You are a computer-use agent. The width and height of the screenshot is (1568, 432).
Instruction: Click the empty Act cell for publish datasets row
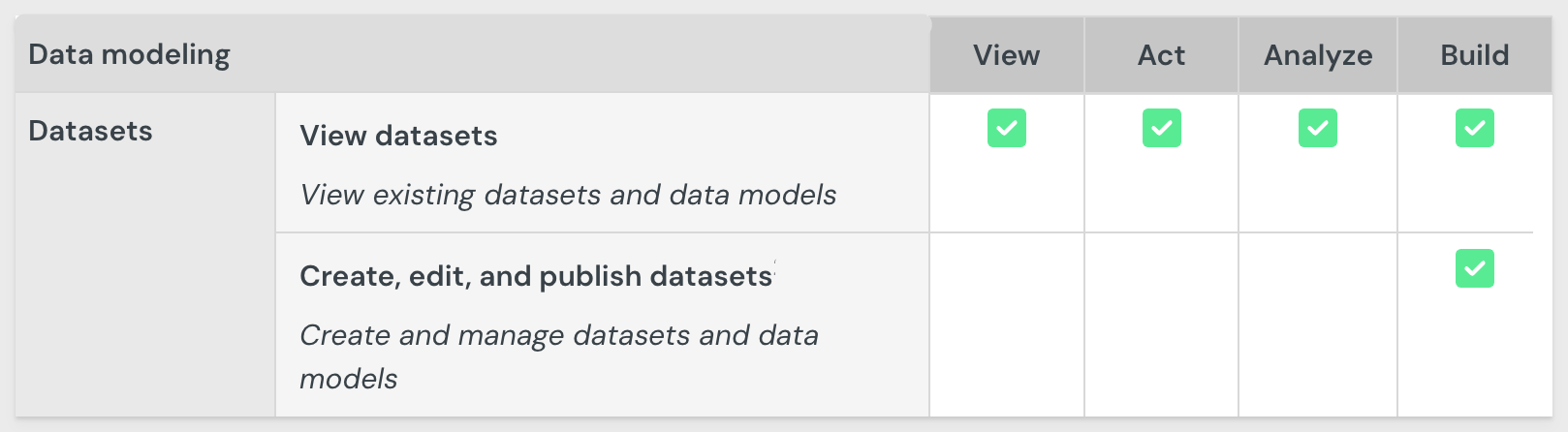tap(1161, 324)
